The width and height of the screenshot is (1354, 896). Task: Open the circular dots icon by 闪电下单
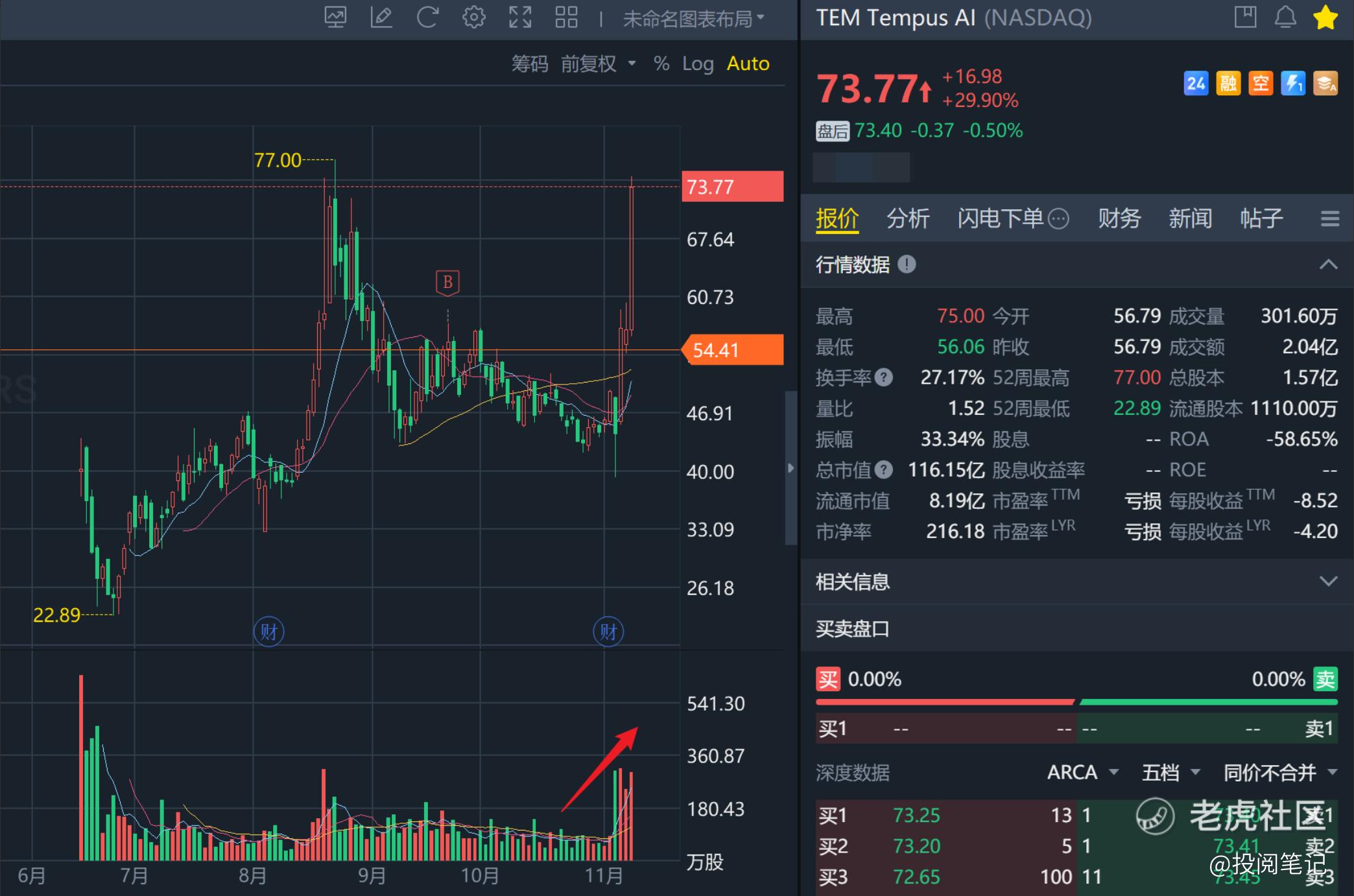1058,219
